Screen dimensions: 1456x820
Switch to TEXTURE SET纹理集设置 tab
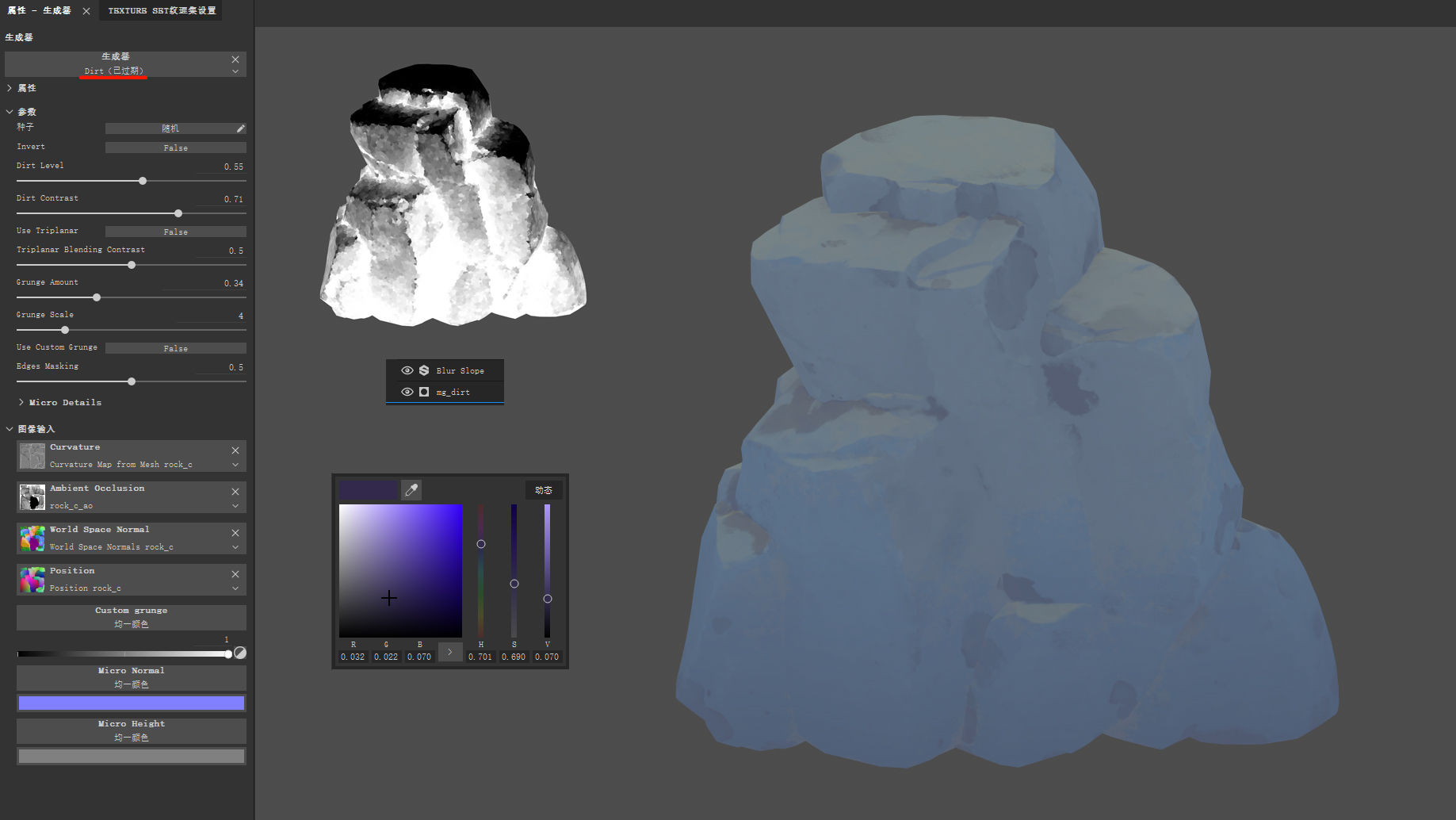(162, 10)
